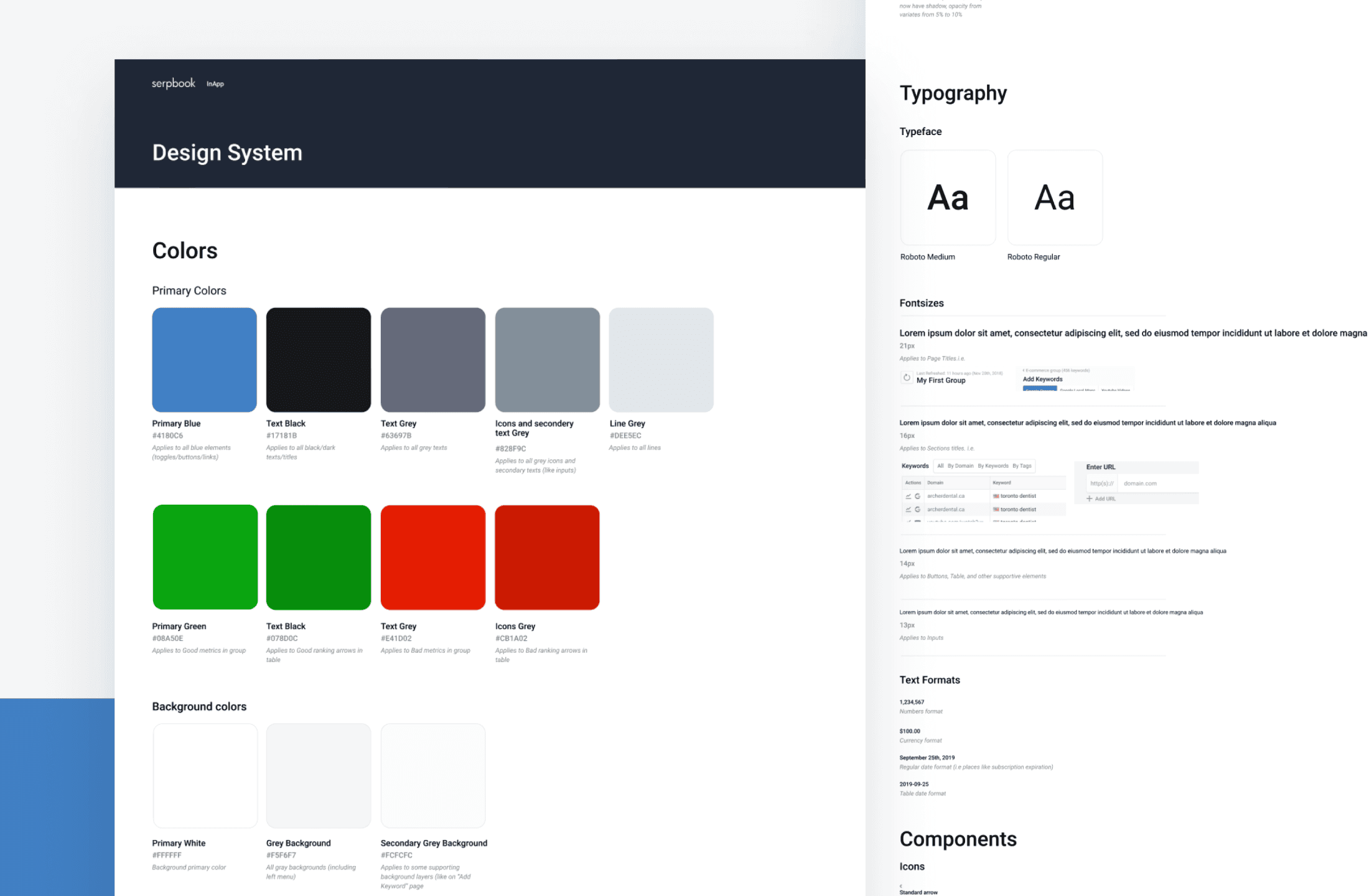Click the Roboto Regular typeface card
Viewport: 1369px width, 896px height.
click(1054, 198)
